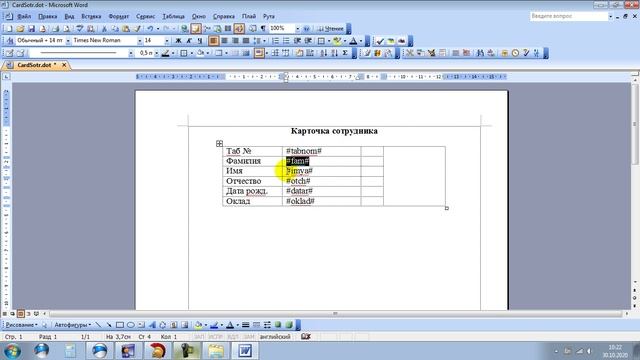Save the document with floppy icon
640x360 pixels.
(31, 29)
